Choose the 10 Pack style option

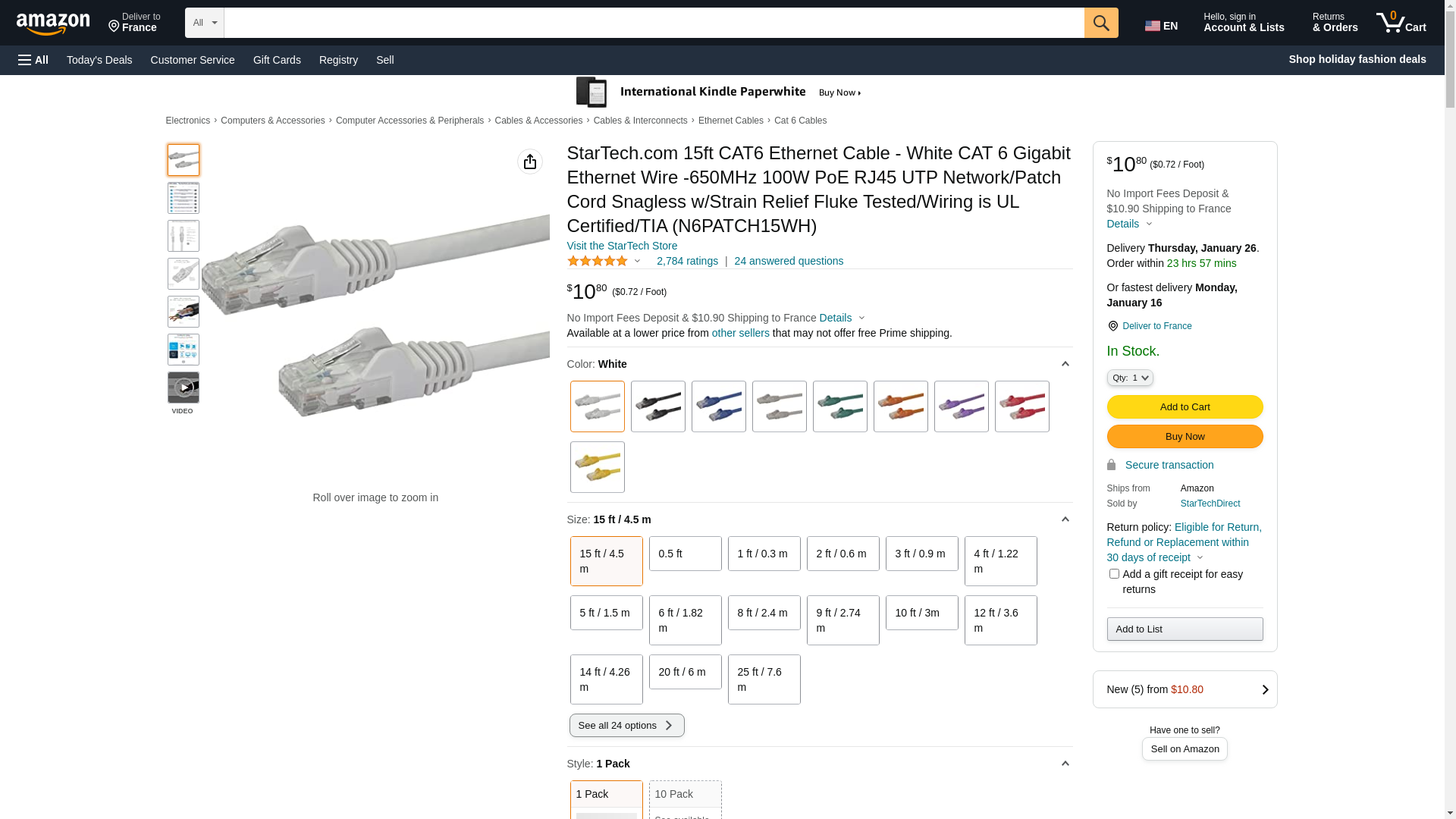[x=685, y=796]
